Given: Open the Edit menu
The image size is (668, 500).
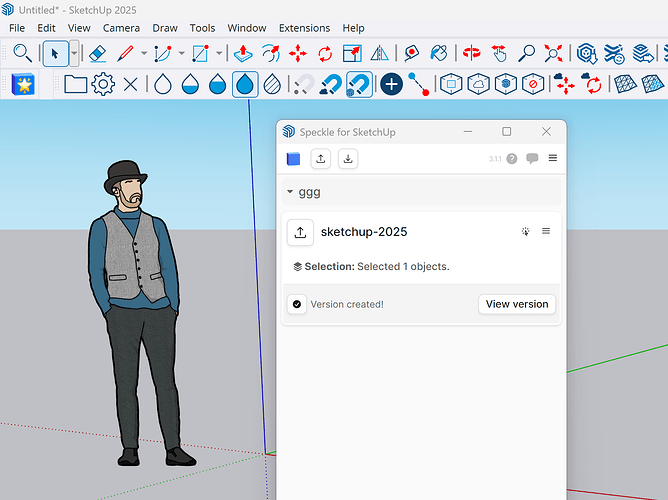Looking at the screenshot, I should tap(46, 28).
